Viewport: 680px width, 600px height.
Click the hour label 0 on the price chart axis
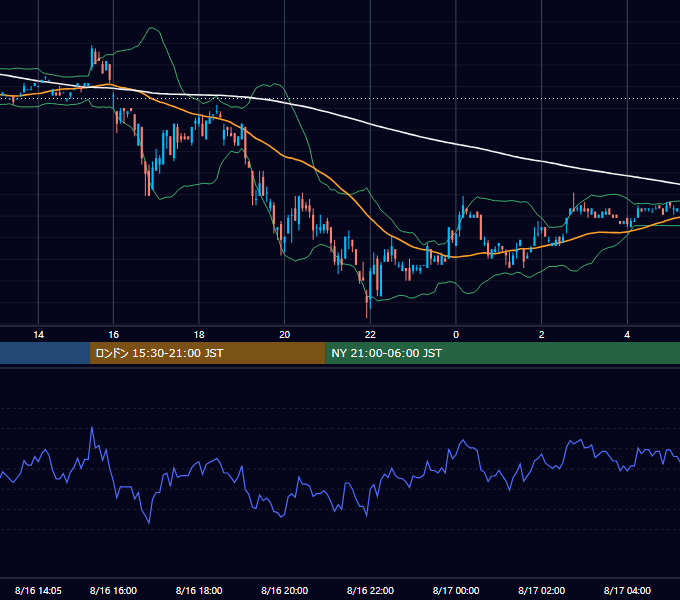[456, 335]
